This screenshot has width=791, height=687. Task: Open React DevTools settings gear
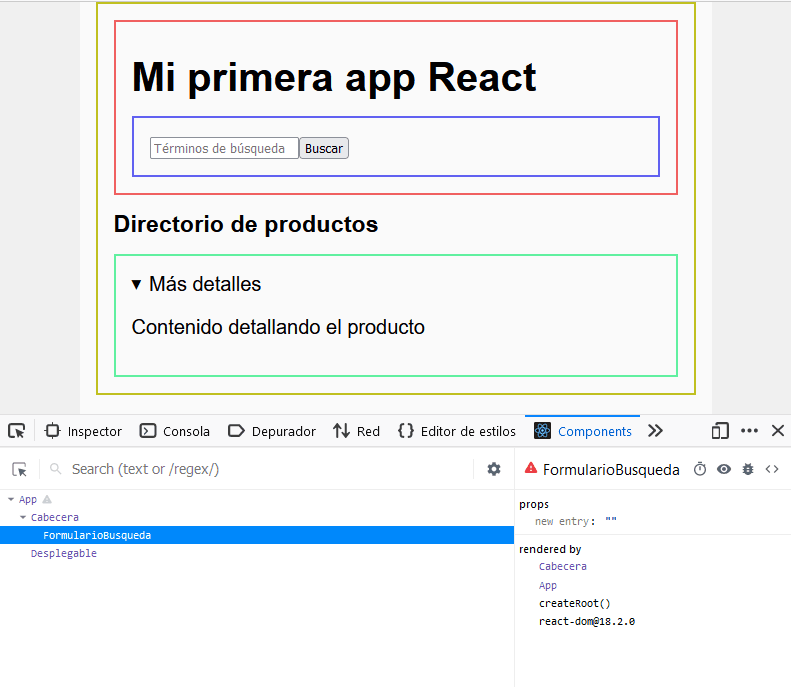494,469
